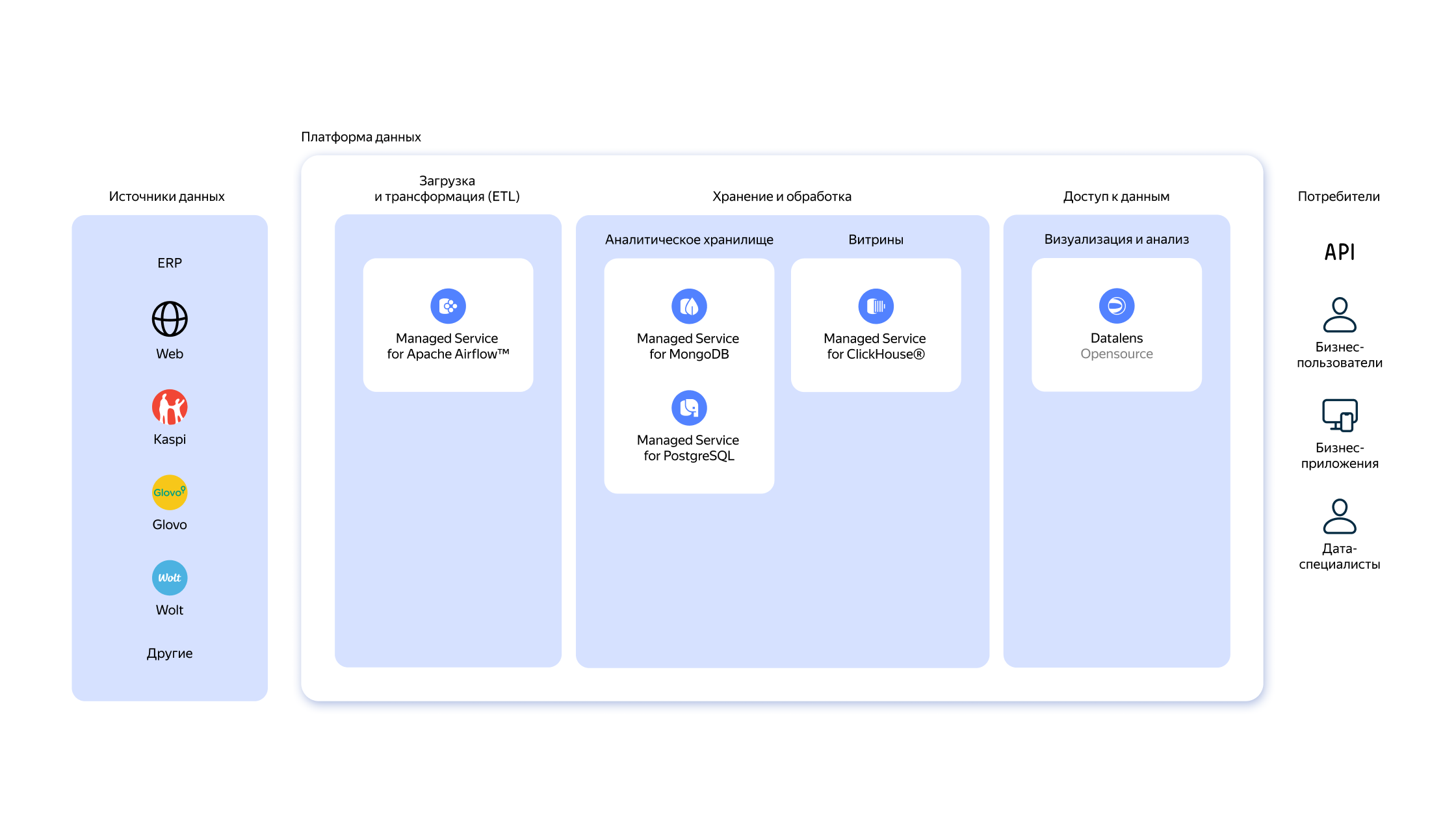Click the Другие label in sources
This screenshot has width=1456, height=819.
pos(170,653)
